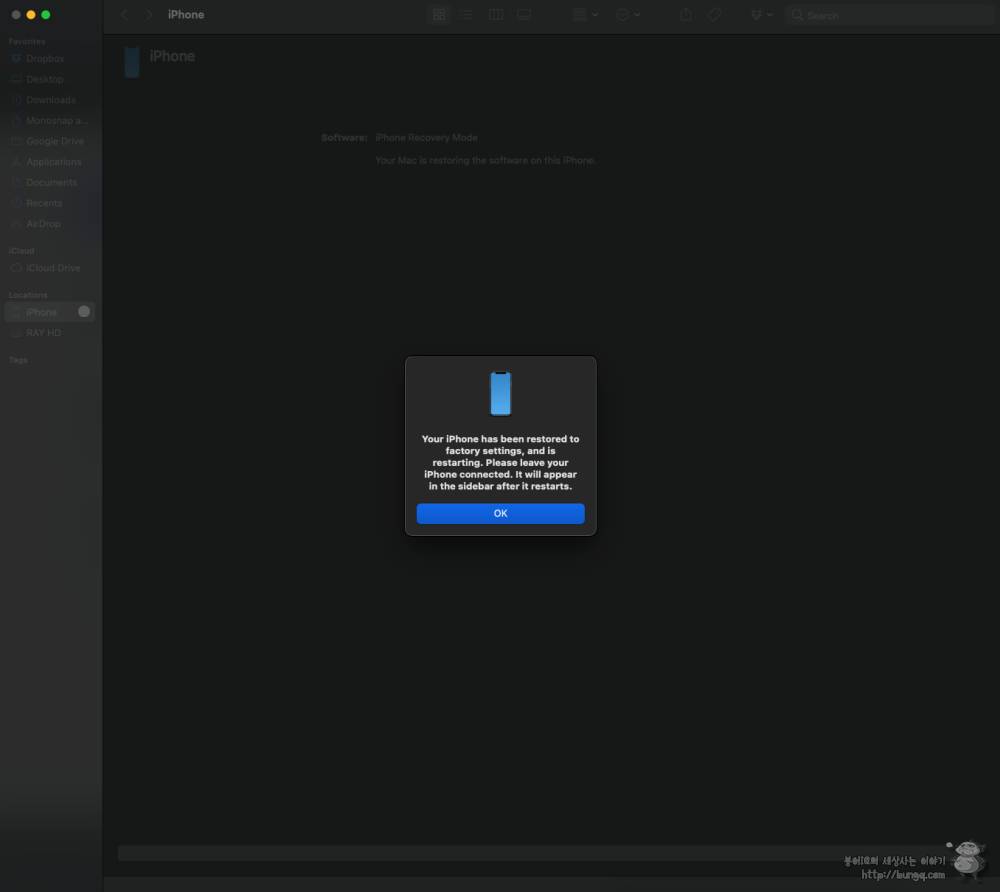Click the 'iPhone Recovery Mode' text
1000x892 pixels.
click(426, 138)
